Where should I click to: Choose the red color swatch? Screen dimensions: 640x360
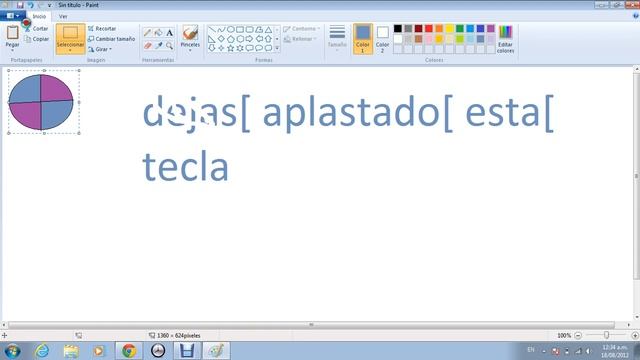click(429, 29)
